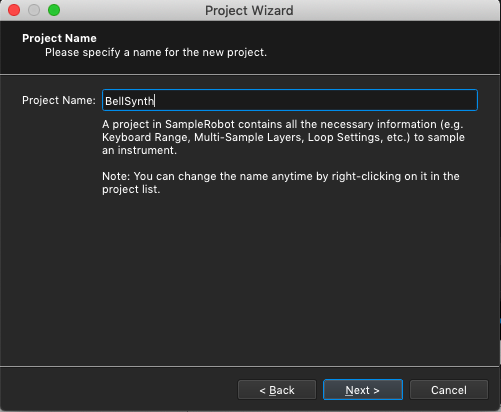Click the green zoom window button
Viewport: 501px width, 412px height.
pos(54,10)
